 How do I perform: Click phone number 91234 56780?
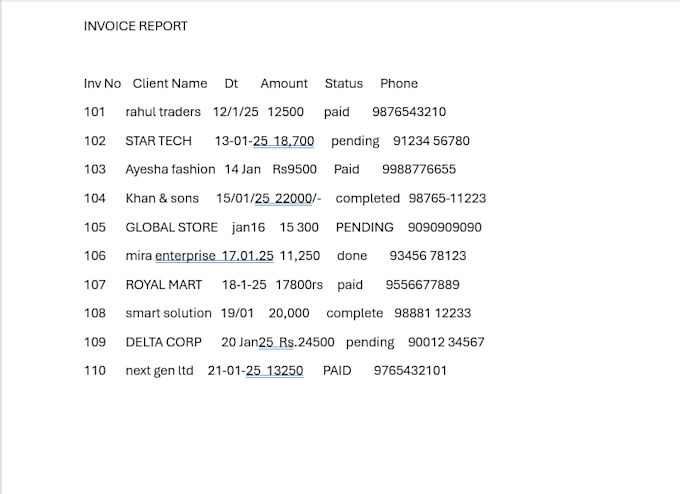(x=431, y=141)
